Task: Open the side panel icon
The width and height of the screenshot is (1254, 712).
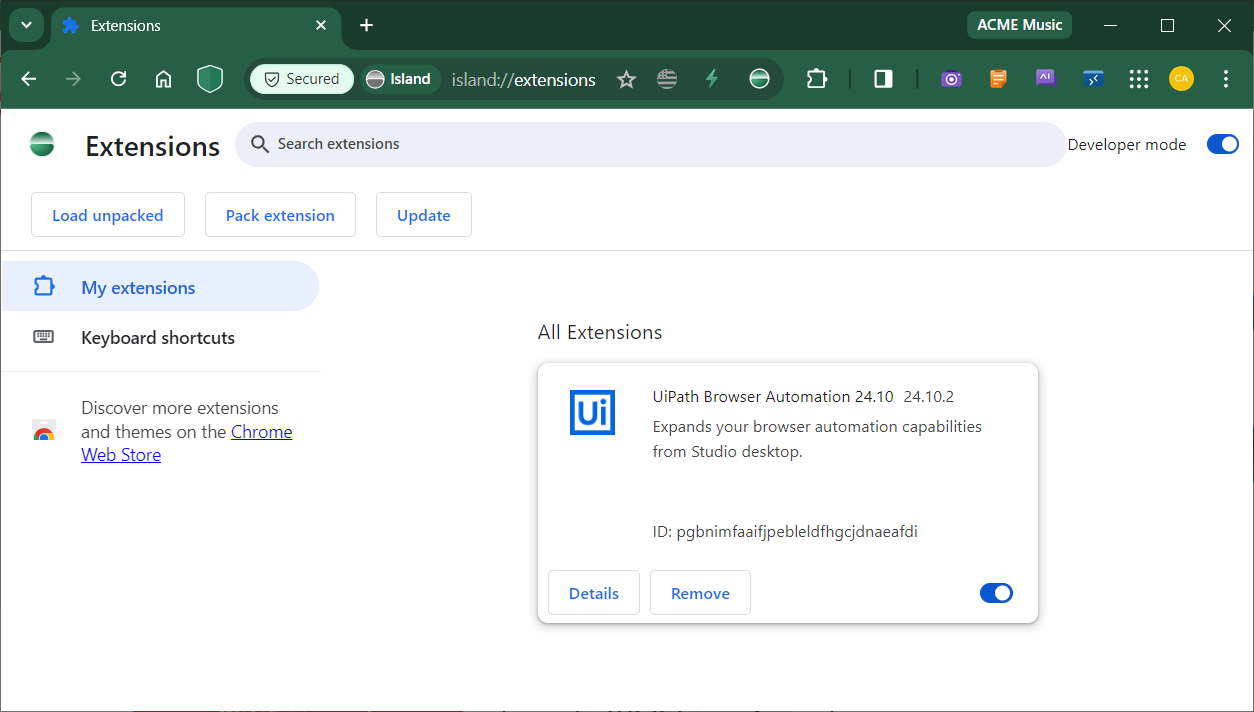Action: tap(882, 78)
